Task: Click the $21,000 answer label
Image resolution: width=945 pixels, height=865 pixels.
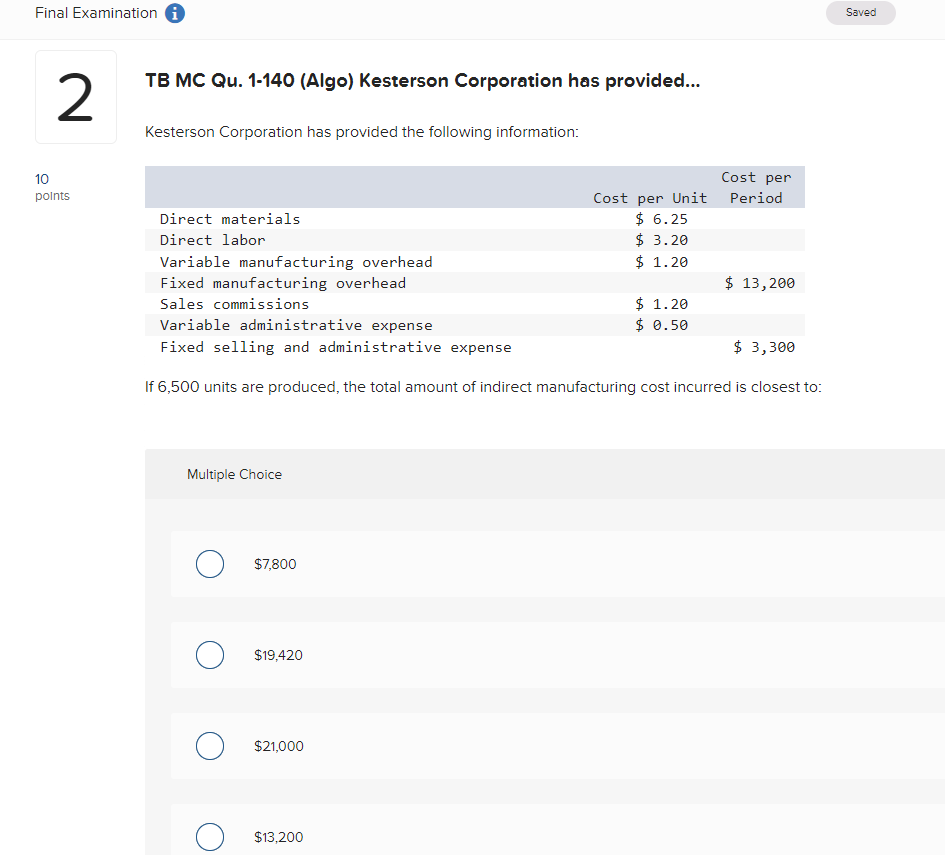Action: pos(278,746)
